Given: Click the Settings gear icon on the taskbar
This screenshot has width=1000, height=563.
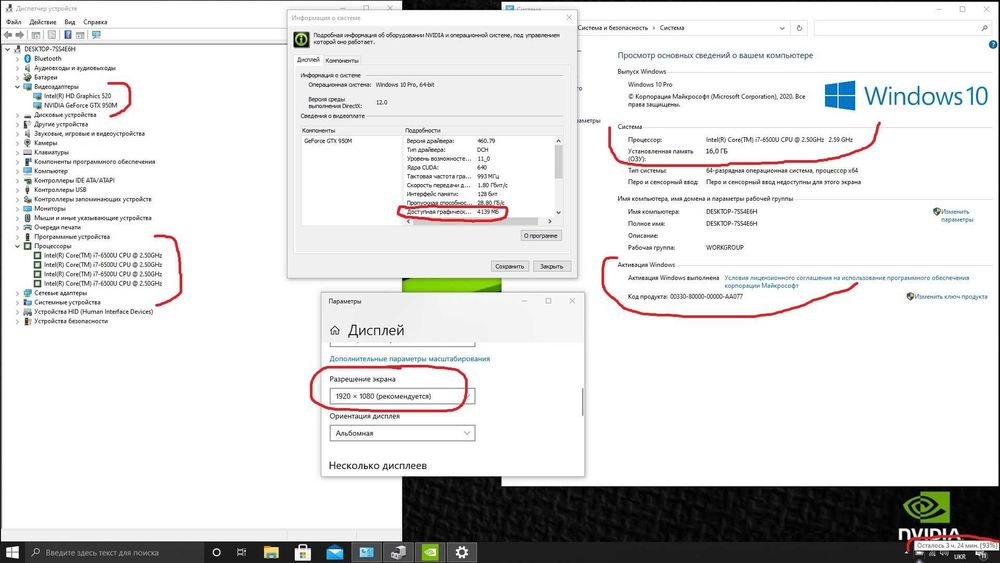Looking at the screenshot, I should (462, 552).
